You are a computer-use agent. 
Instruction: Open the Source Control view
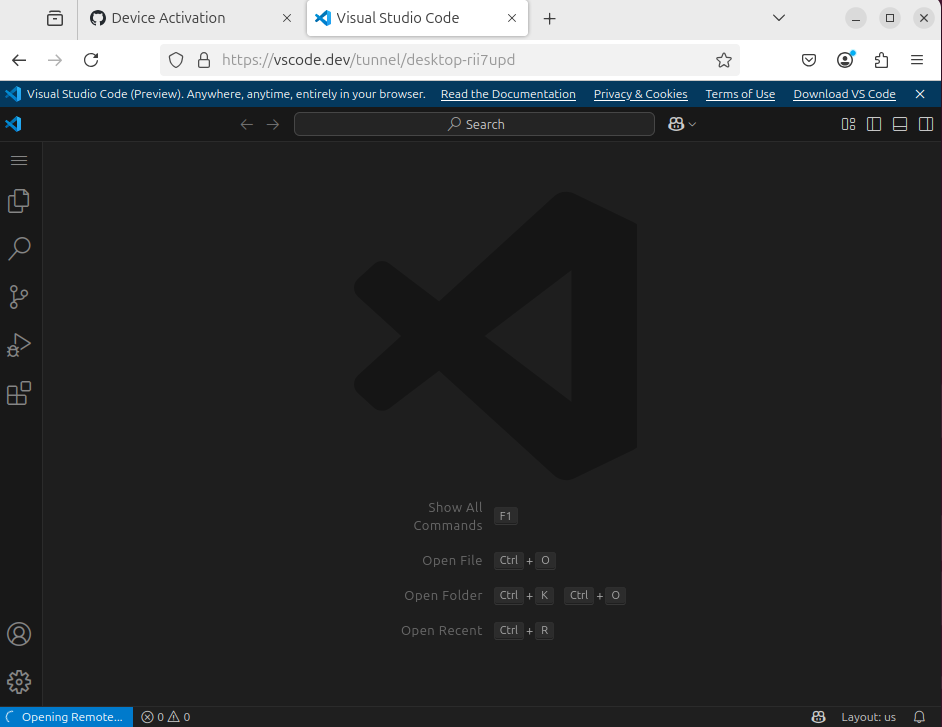18,296
